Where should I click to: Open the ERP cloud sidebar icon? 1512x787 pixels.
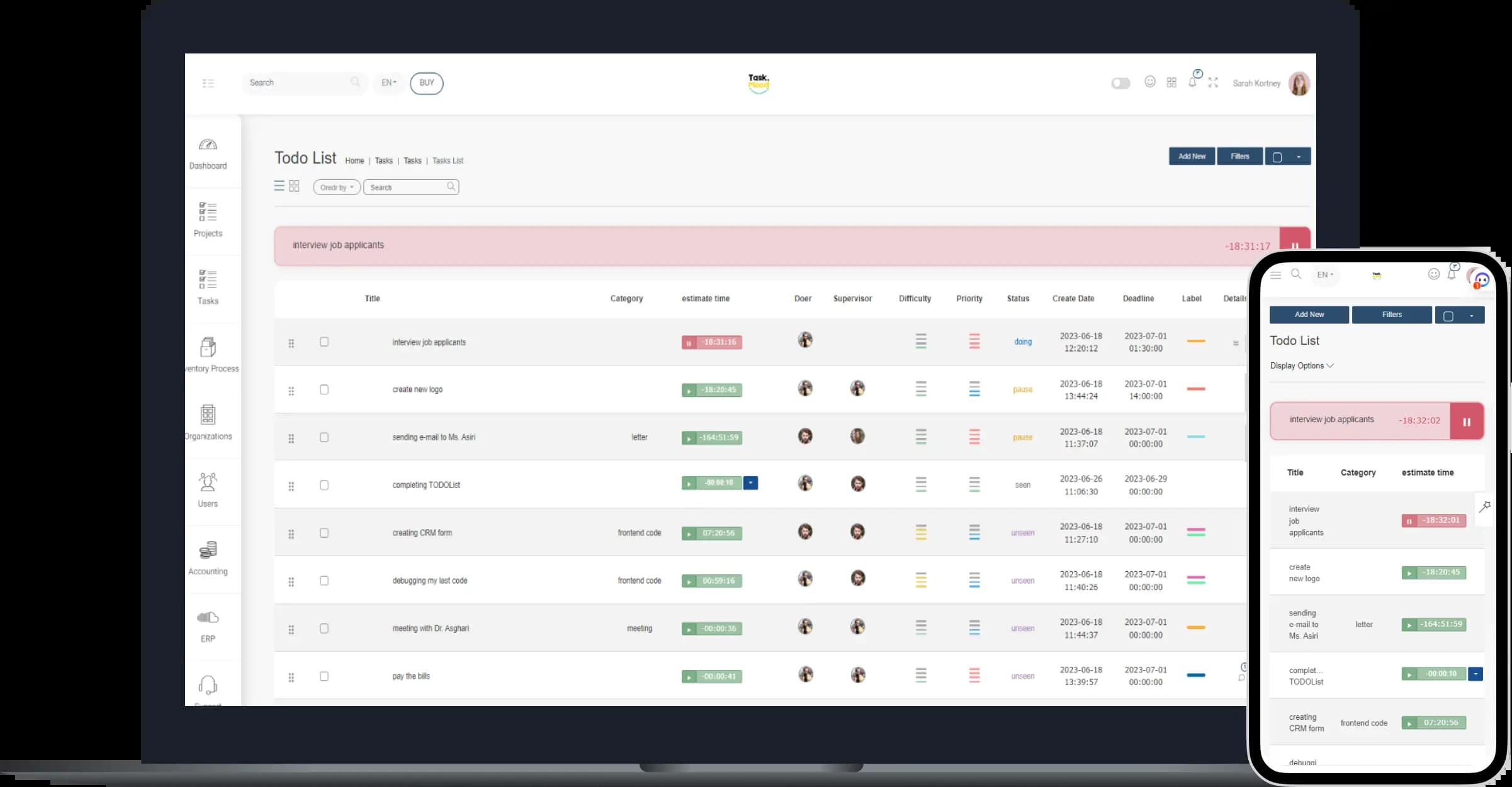[208, 617]
